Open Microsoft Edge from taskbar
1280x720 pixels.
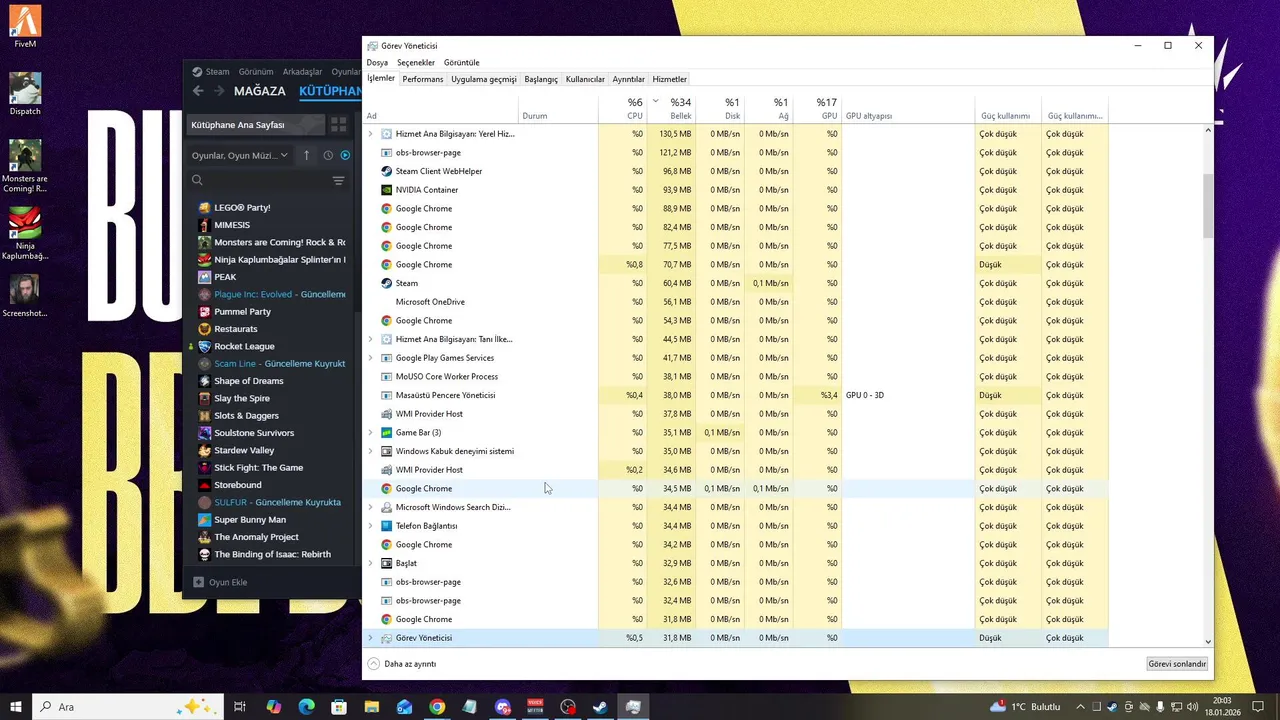306,707
